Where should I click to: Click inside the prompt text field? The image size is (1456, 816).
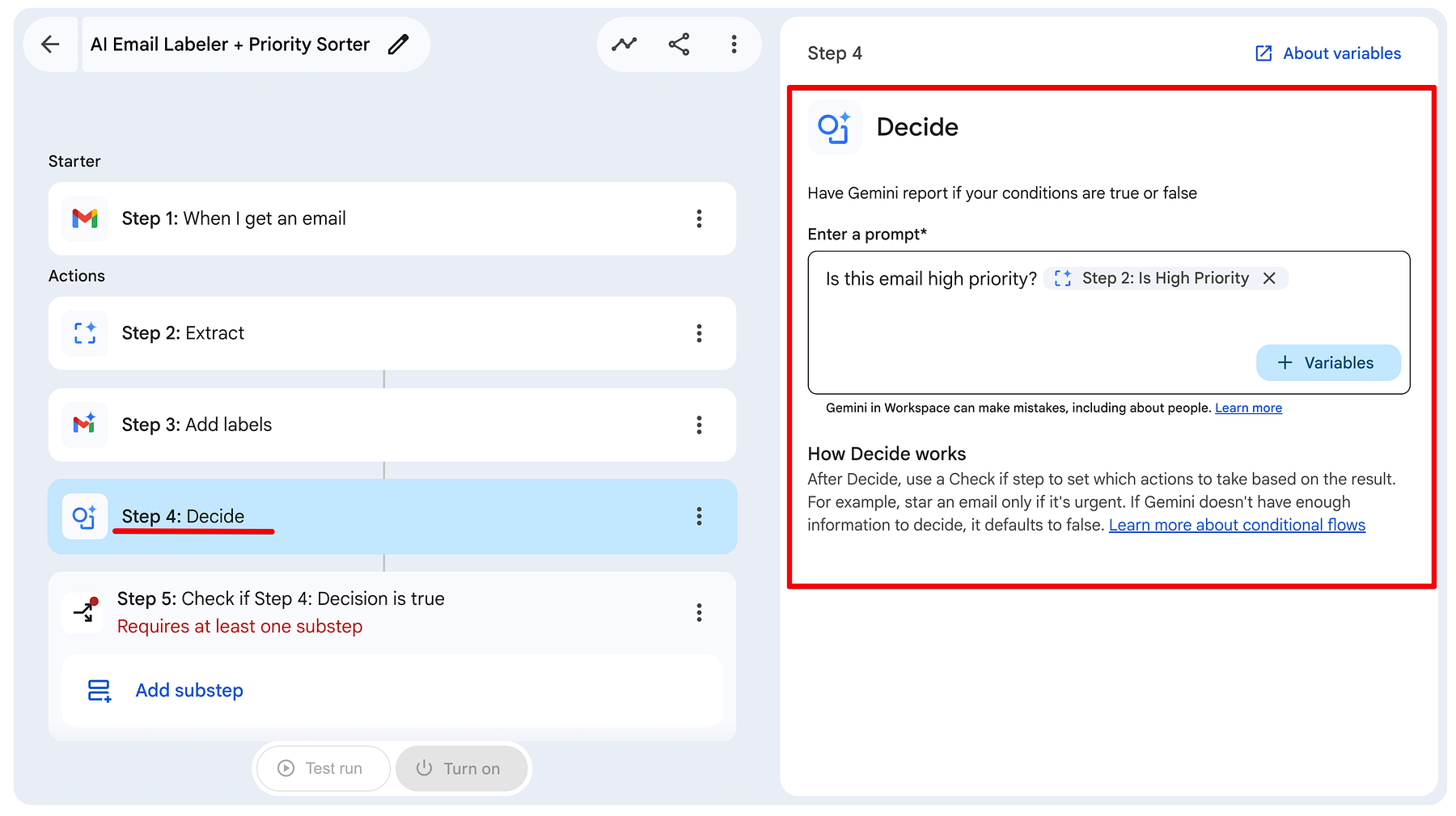point(1108,322)
